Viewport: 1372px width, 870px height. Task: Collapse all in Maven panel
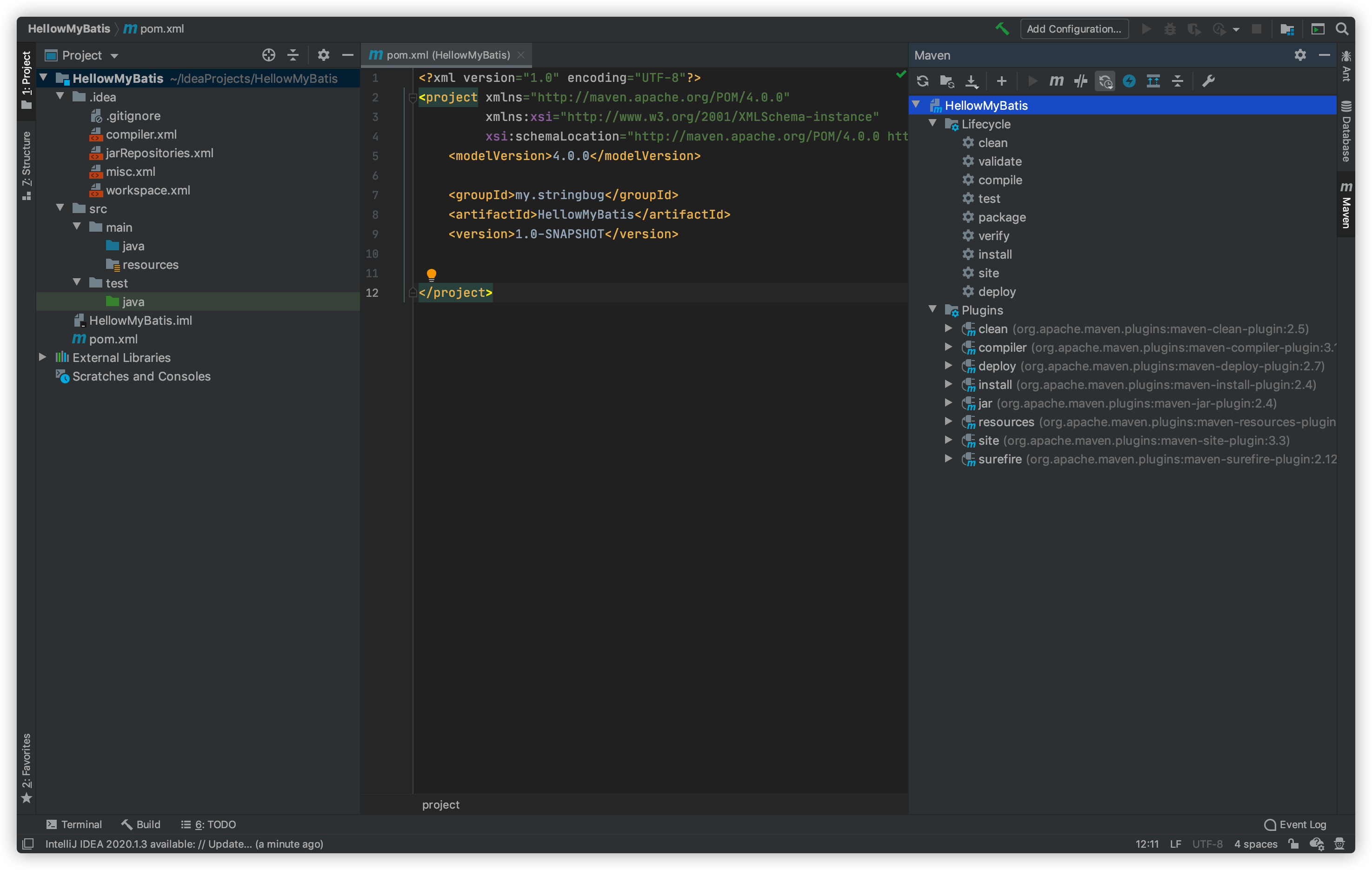pos(1177,81)
